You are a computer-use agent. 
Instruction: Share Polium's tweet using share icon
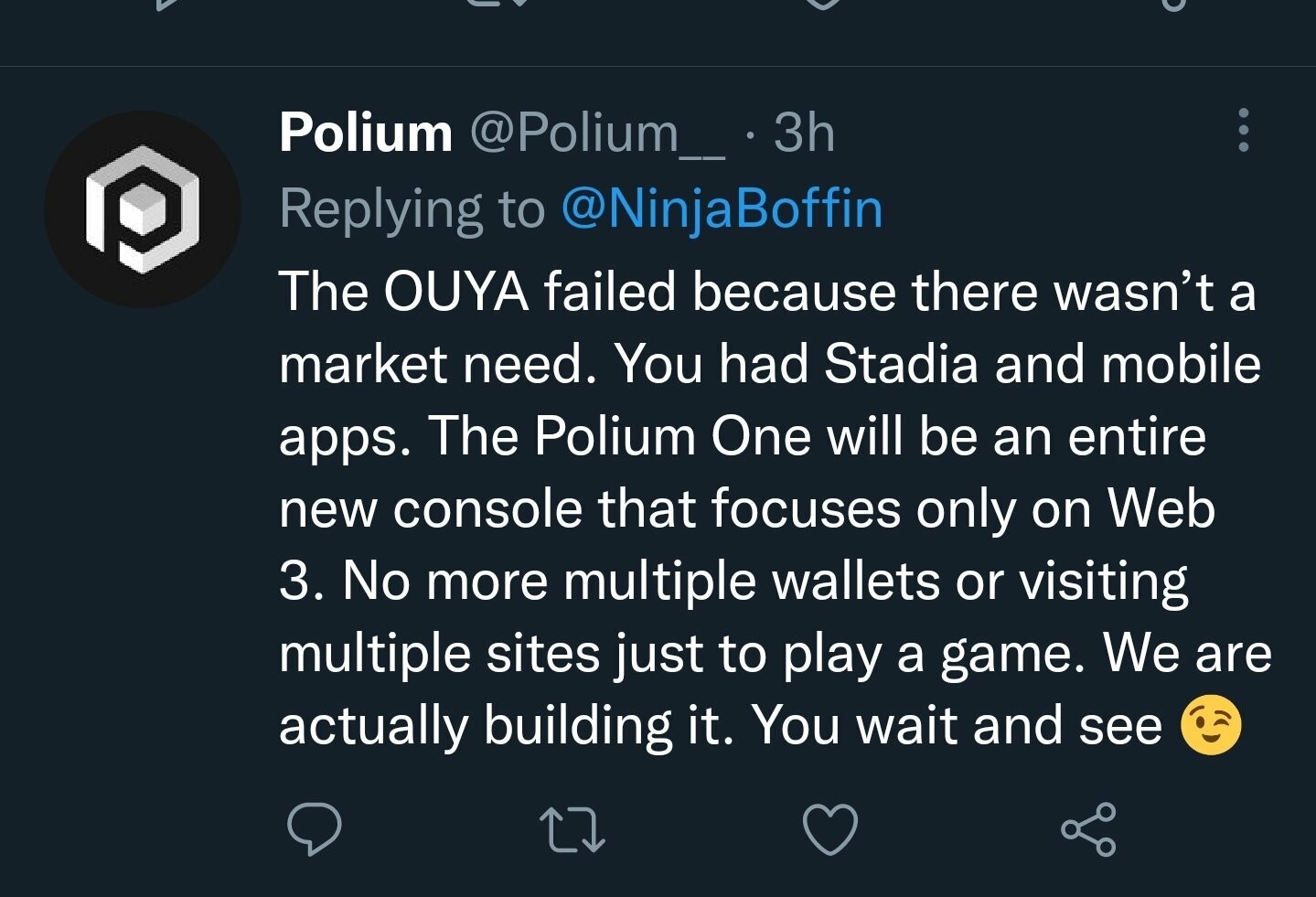pos(1088,829)
